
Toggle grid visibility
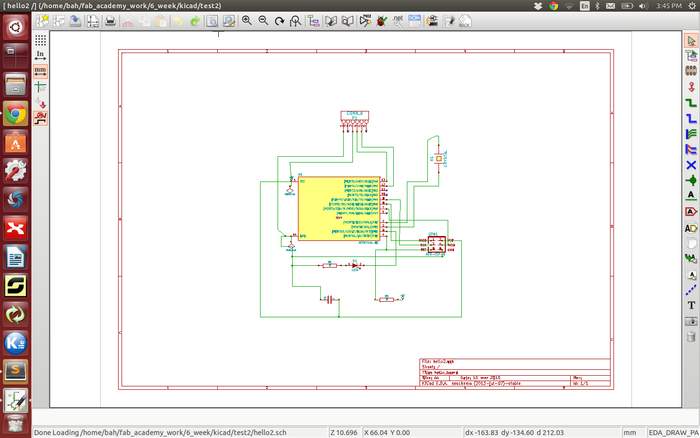pos(41,40)
